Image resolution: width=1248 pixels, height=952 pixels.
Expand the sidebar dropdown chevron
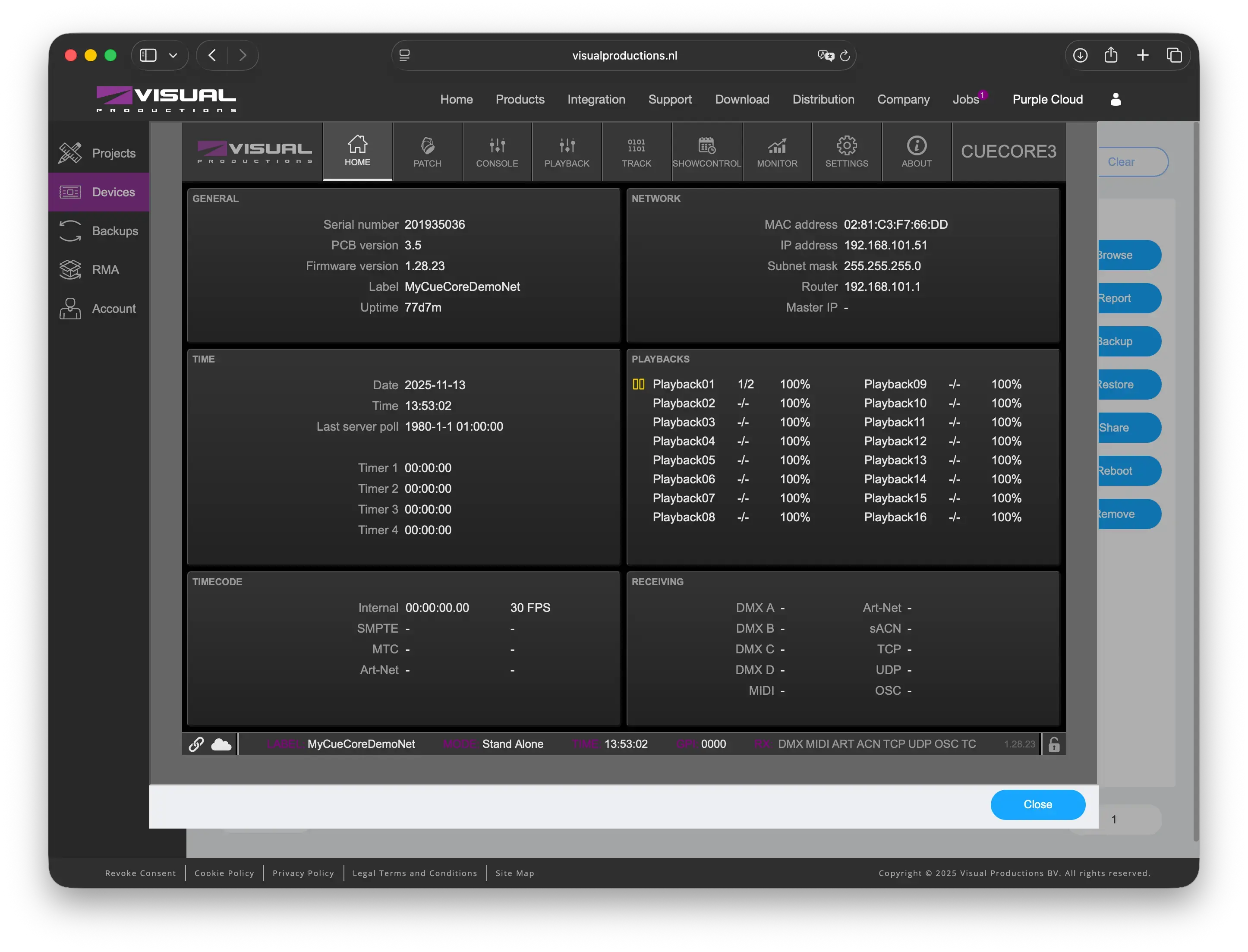(173, 55)
